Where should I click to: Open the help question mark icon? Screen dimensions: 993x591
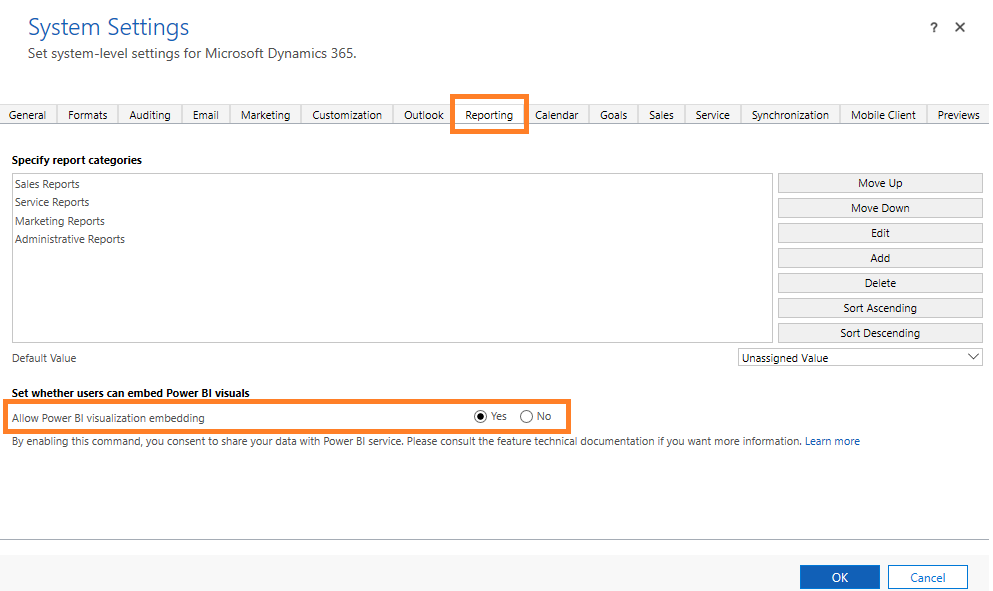(933, 27)
